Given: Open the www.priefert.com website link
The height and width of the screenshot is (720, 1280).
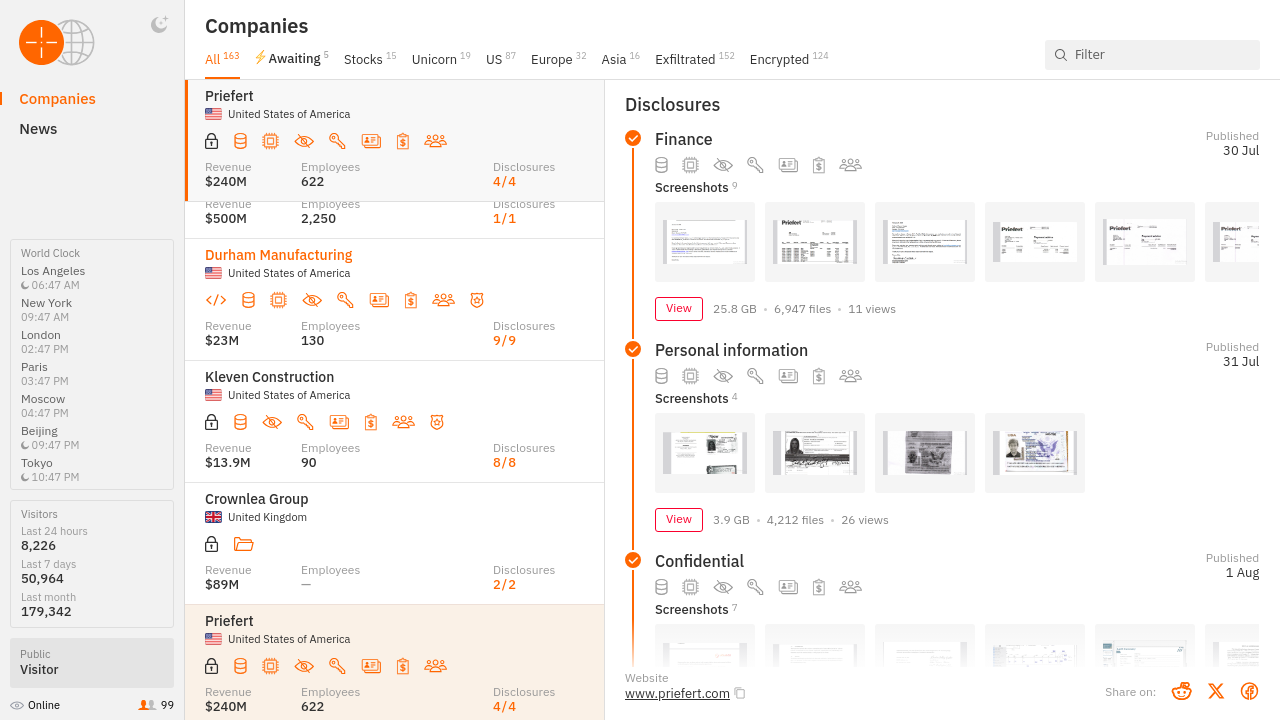Looking at the screenshot, I should [x=677, y=694].
